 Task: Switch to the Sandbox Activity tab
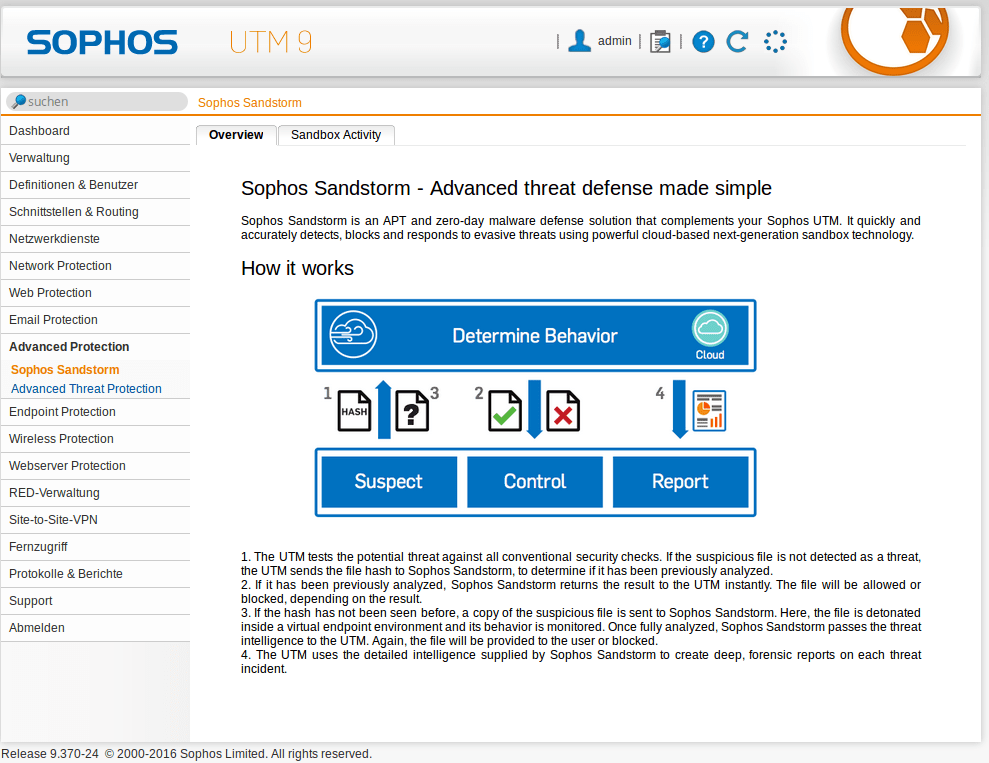coord(336,135)
